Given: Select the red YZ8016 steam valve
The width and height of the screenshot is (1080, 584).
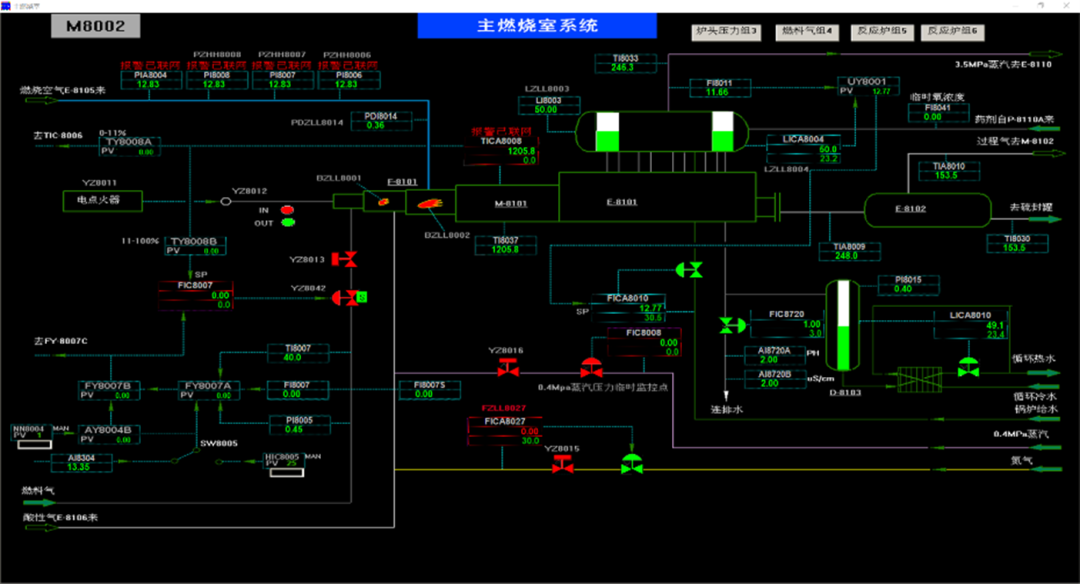Looking at the screenshot, I should click(x=508, y=370).
